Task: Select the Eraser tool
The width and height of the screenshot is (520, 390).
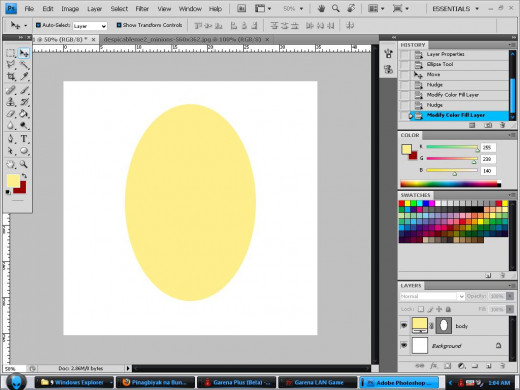Action: 11,114
